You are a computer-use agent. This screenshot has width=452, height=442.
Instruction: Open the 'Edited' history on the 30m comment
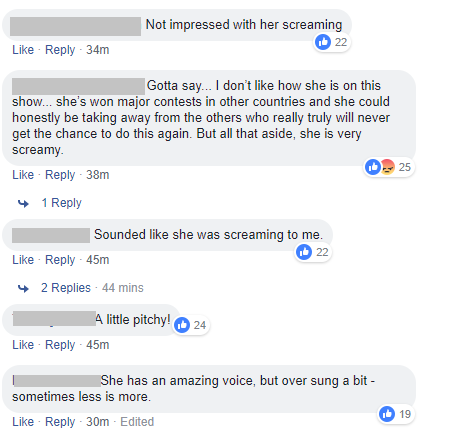[137, 422]
